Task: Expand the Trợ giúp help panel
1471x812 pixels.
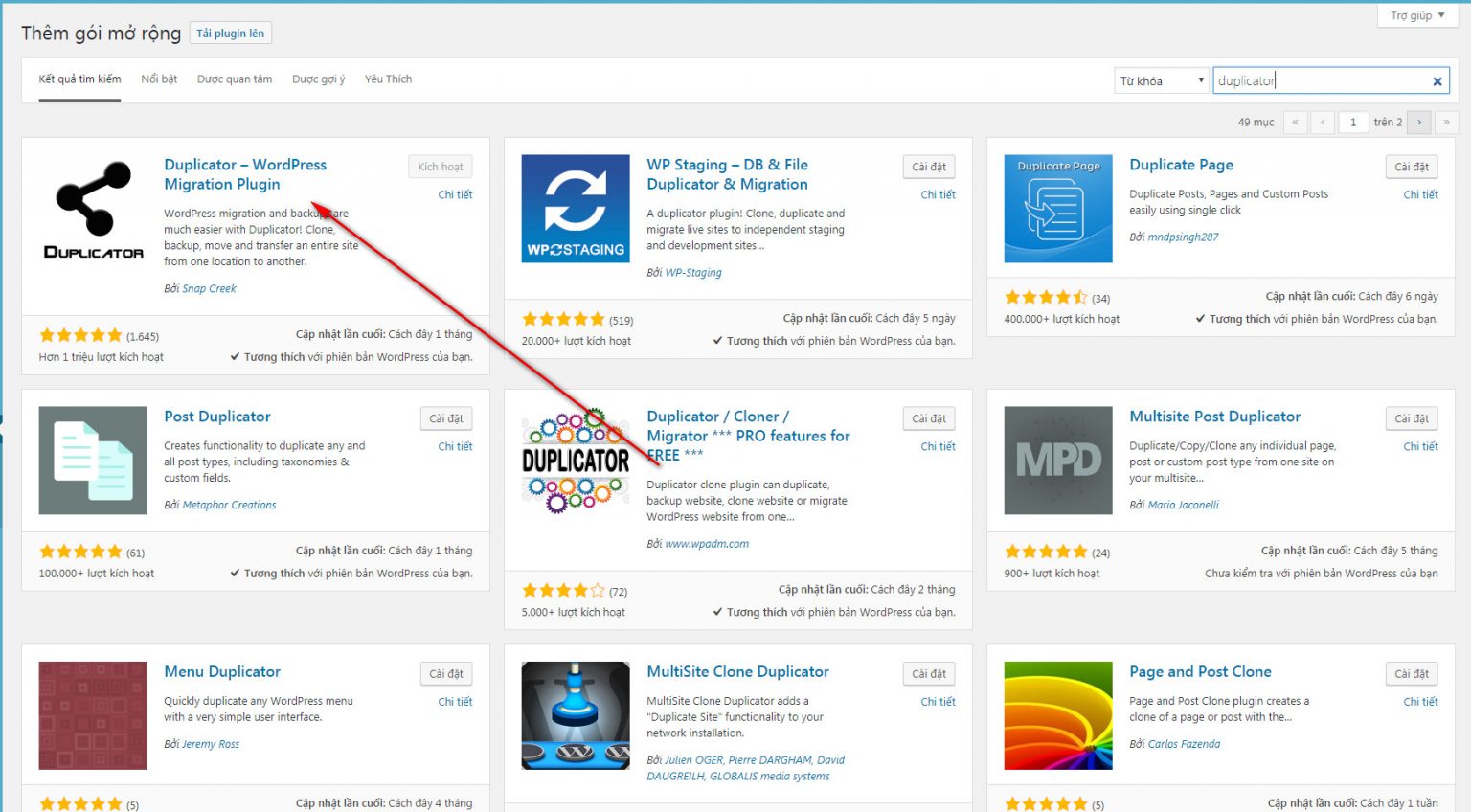Action: click(1417, 15)
